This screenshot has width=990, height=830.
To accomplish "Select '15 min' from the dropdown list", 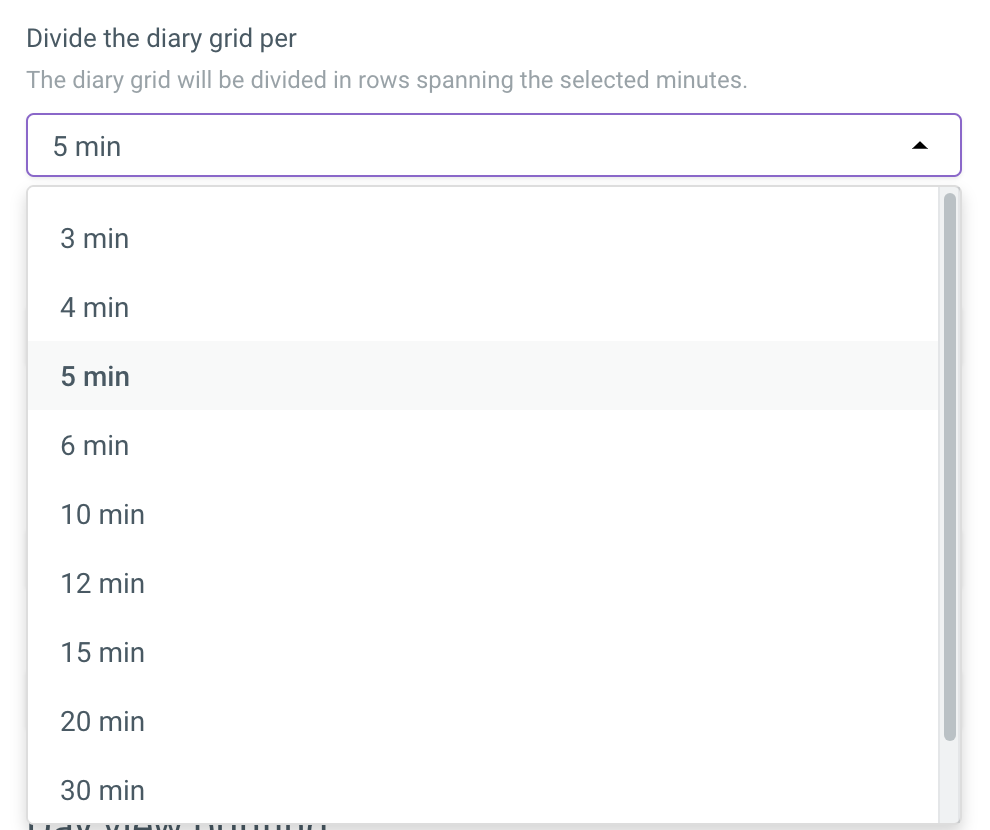I will pos(102,653).
